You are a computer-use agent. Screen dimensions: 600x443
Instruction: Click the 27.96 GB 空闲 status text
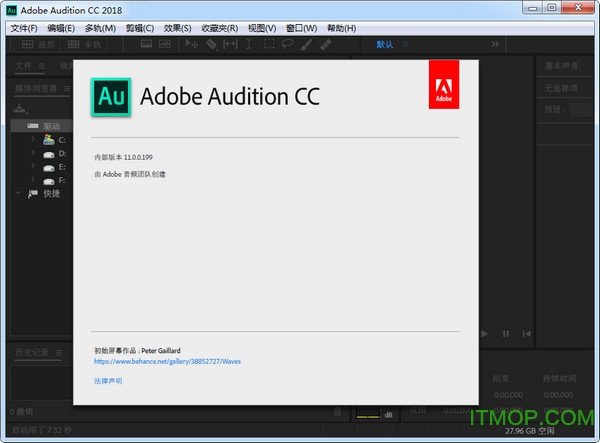click(x=530, y=431)
